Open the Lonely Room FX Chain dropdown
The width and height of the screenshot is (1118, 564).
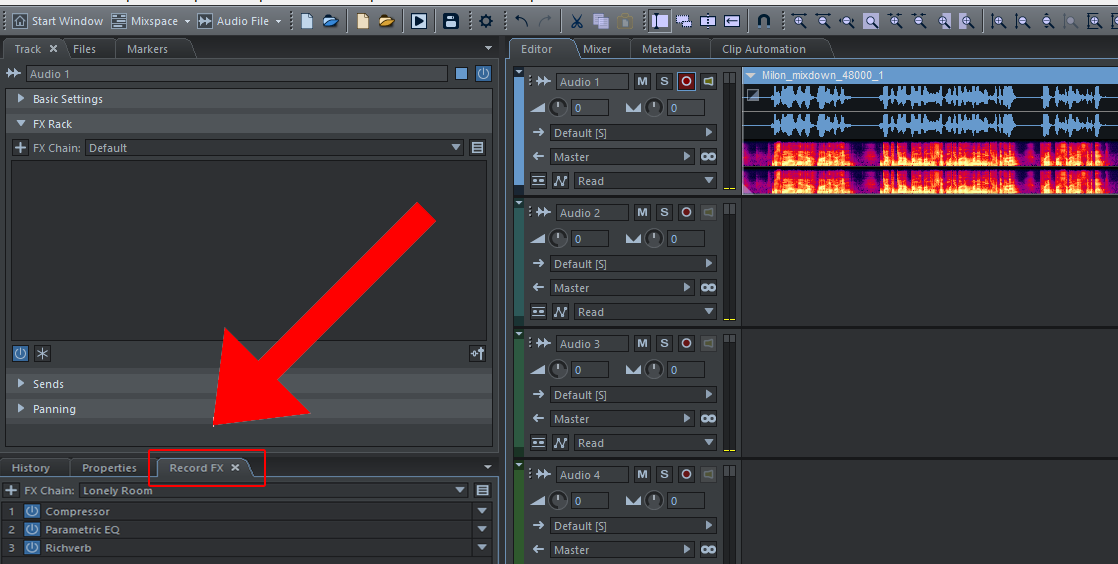(x=460, y=491)
